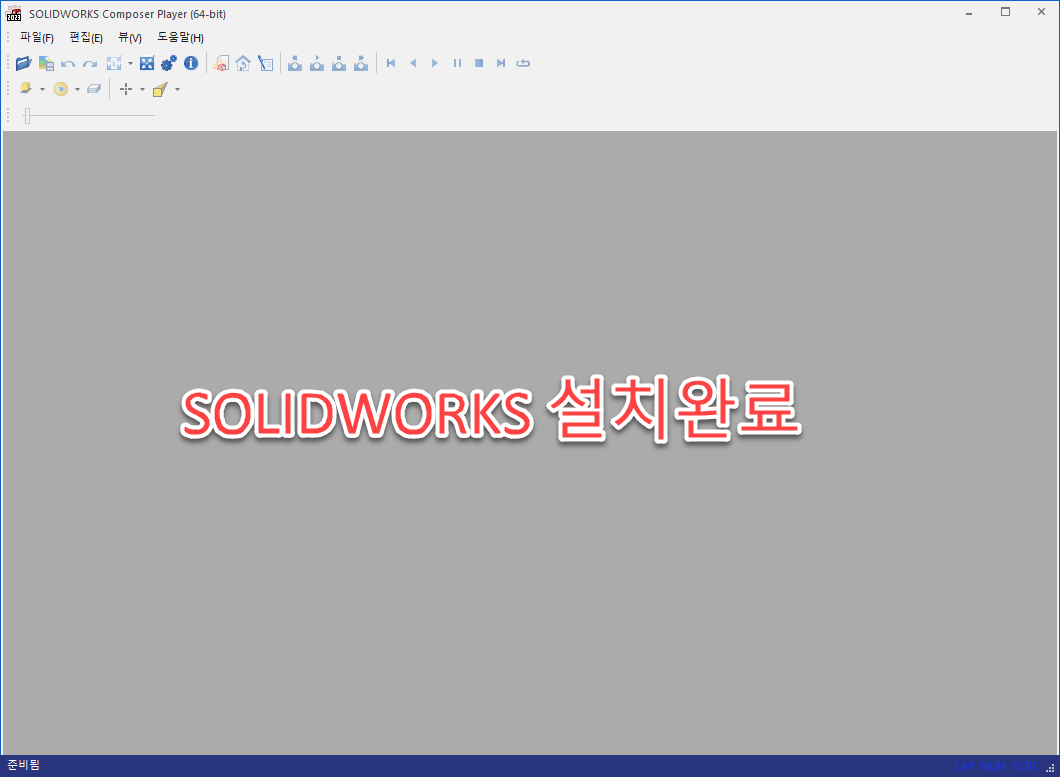Expand the eye visibility dropdown arrow
This screenshot has height=777, width=1060.
(77, 89)
